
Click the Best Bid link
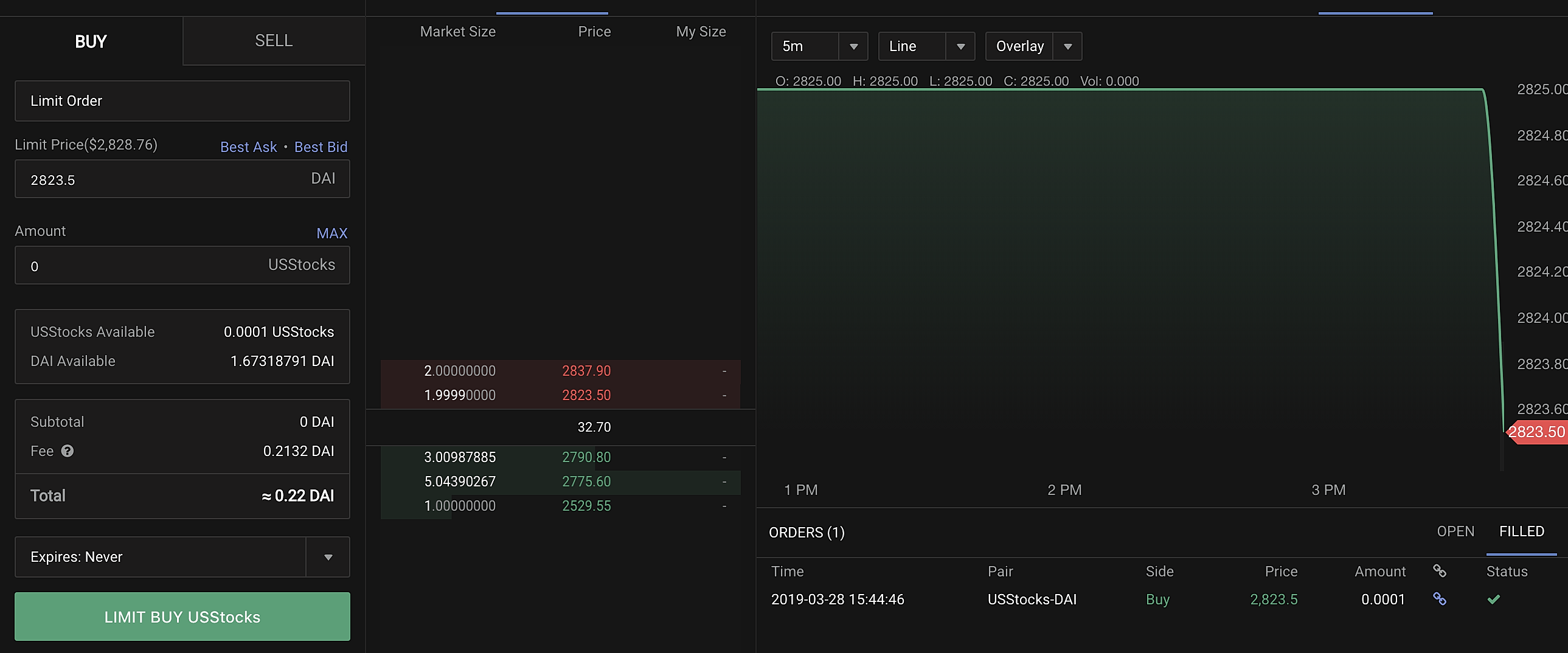coord(321,147)
